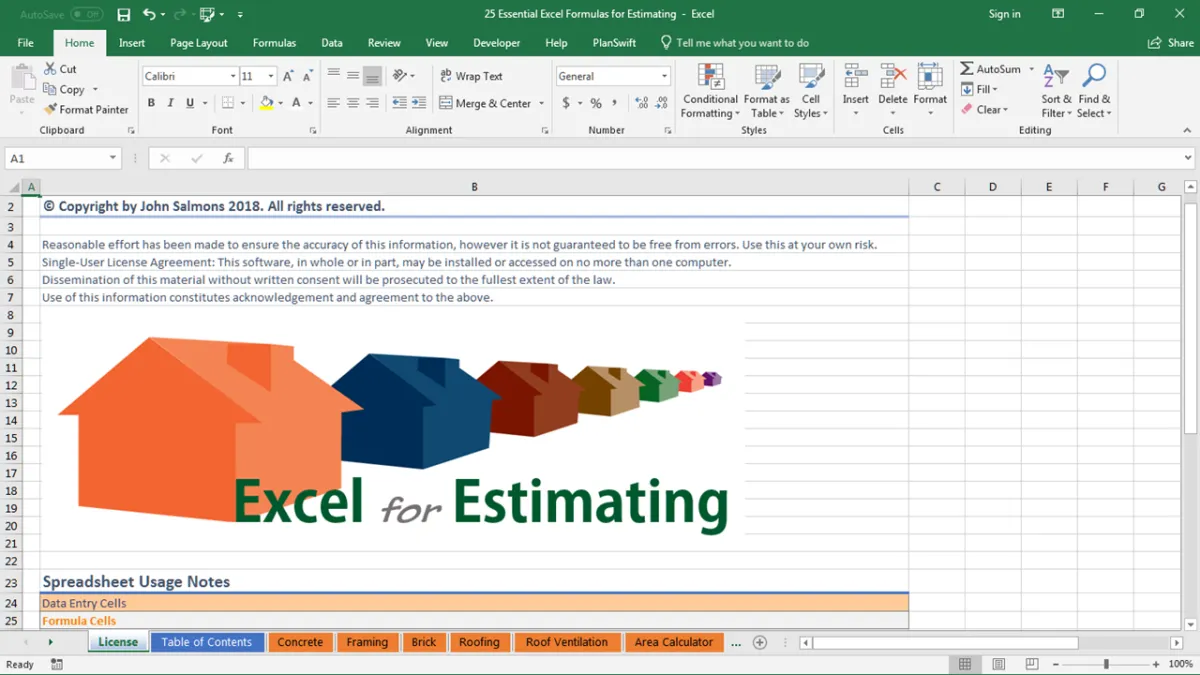This screenshot has width=1200, height=675.
Task: Open Format as Table gallery
Action: [x=766, y=91]
